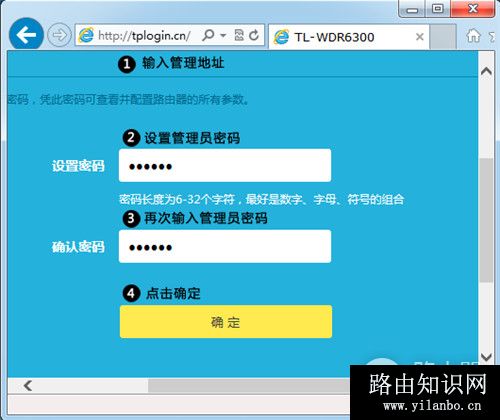Close the browser window
The image size is (500, 420).
pyautogui.click(x=473, y=8)
